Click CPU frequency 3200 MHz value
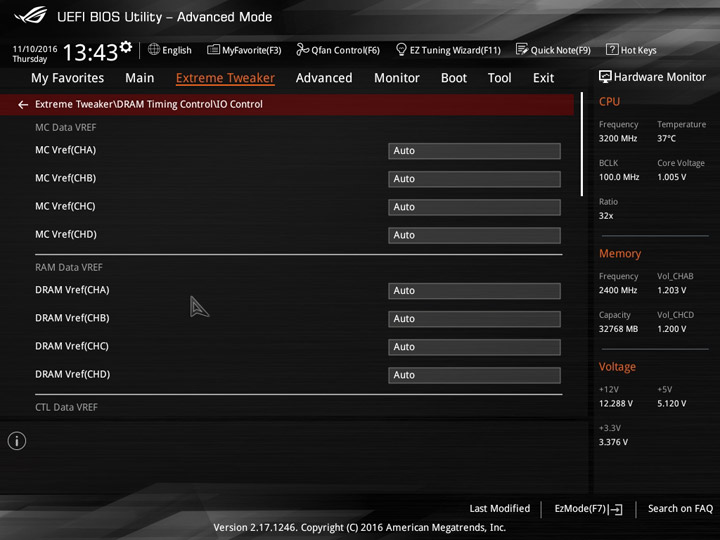 coord(618,138)
